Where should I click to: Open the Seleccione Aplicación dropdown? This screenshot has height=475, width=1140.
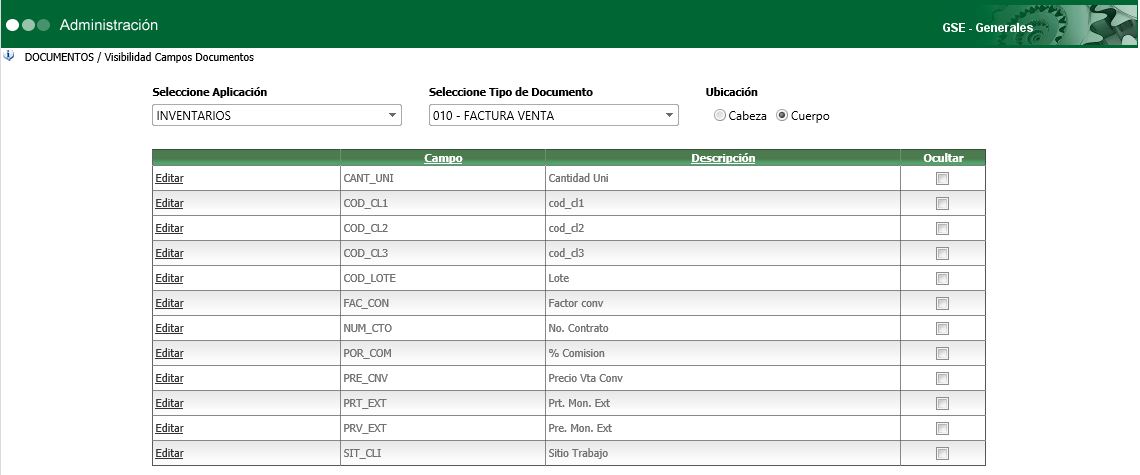point(277,116)
